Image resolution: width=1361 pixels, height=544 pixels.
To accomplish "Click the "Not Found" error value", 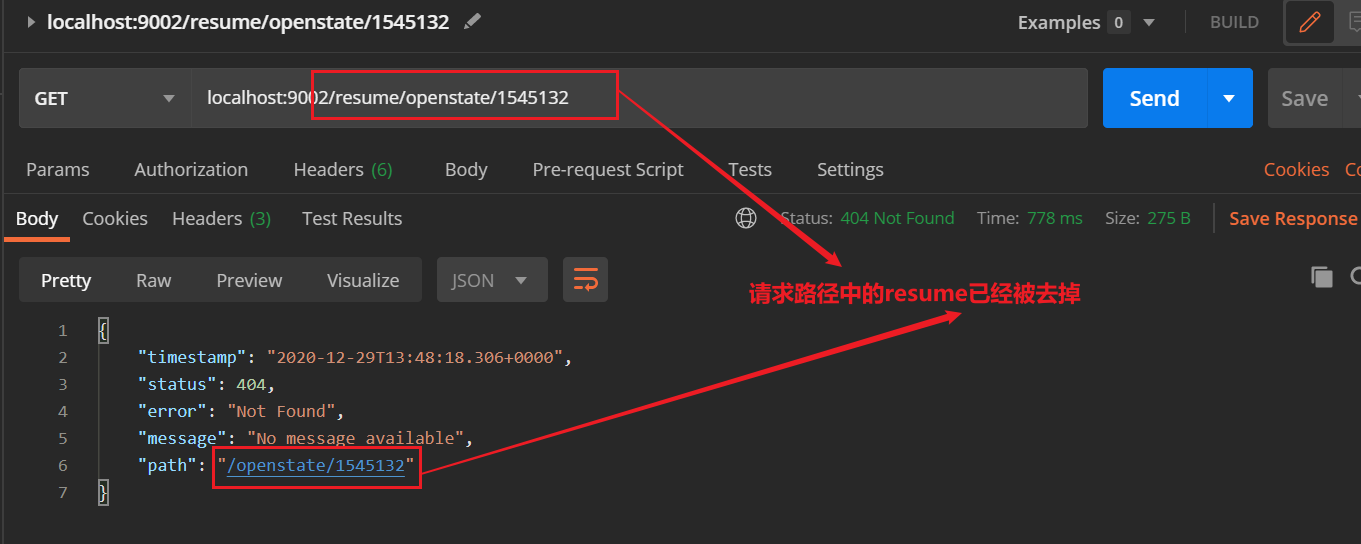I will click(281, 411).
